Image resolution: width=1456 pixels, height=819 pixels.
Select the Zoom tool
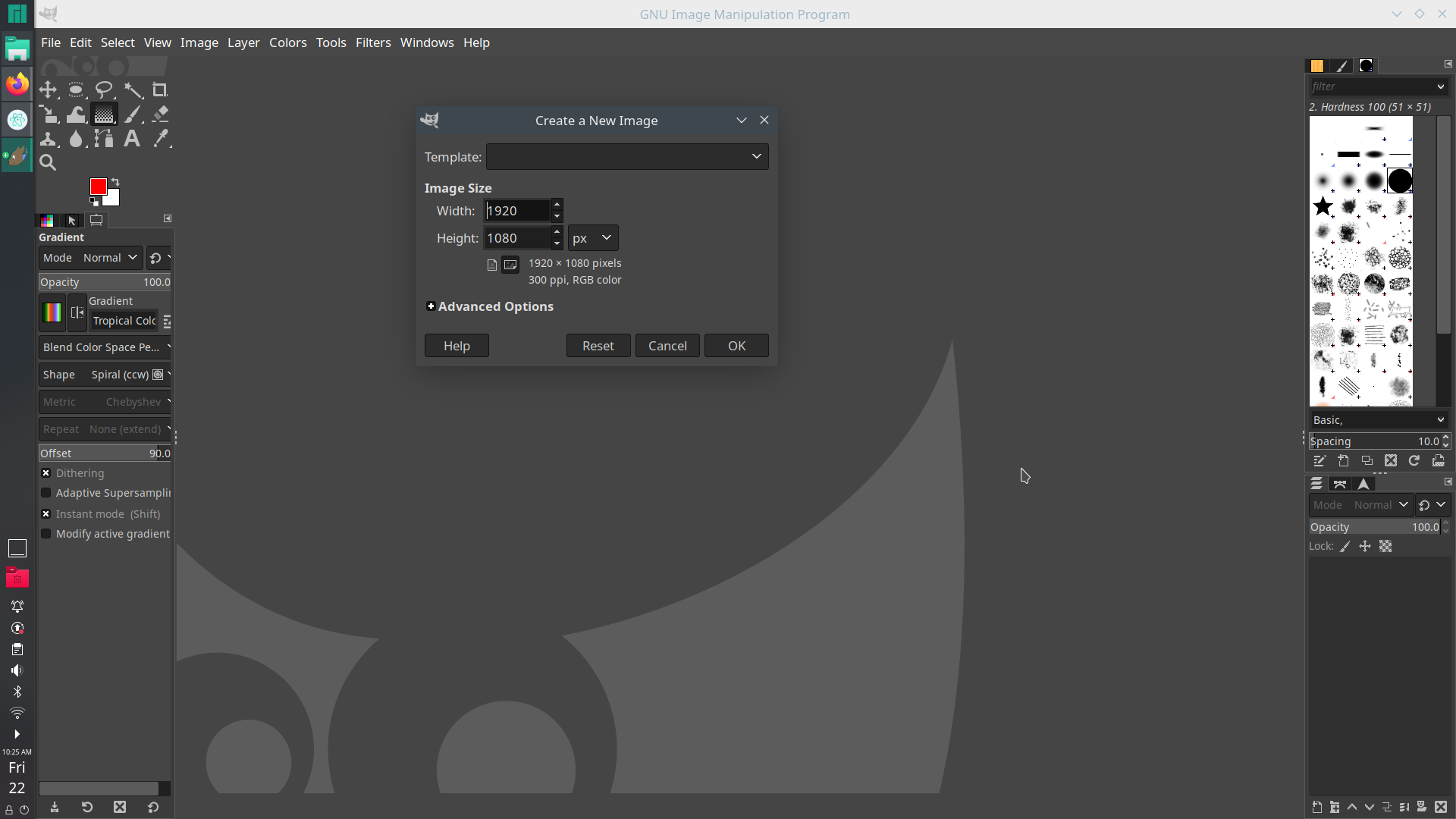point(47,162)
